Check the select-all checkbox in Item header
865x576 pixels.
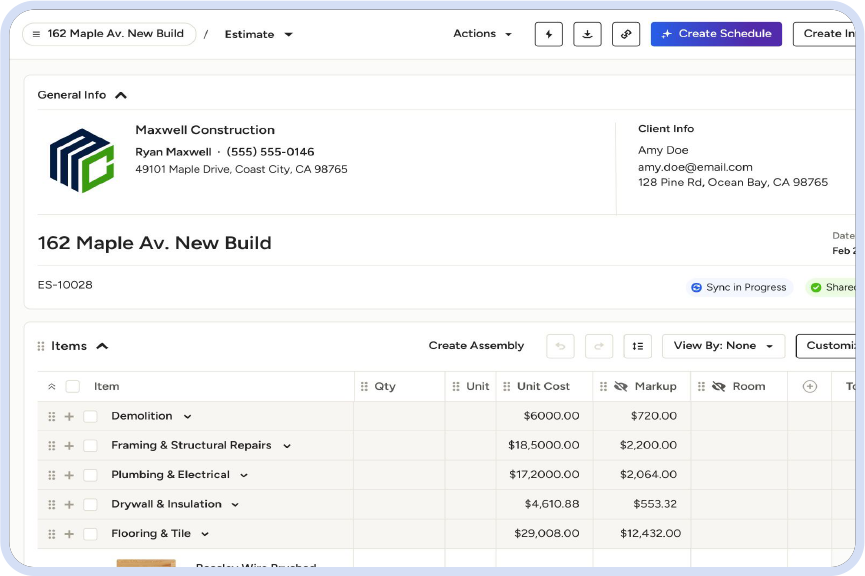click(73, 386)
